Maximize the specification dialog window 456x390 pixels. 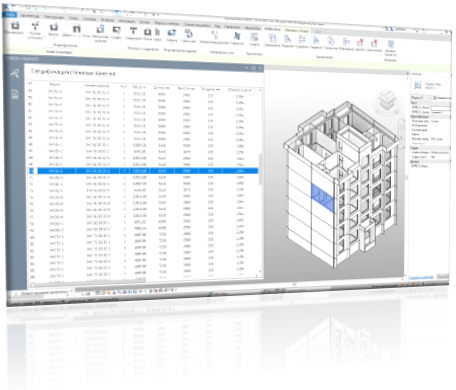[253, 68]
